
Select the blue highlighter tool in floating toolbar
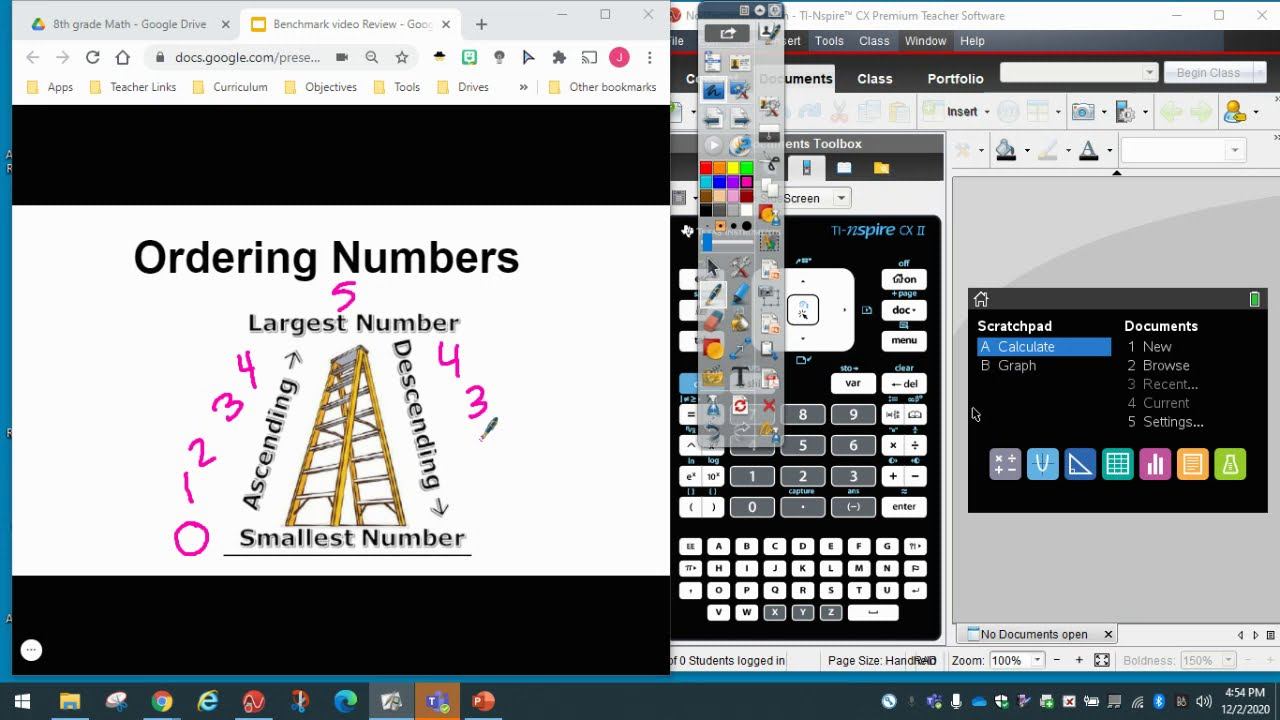[x=740, y=295]
